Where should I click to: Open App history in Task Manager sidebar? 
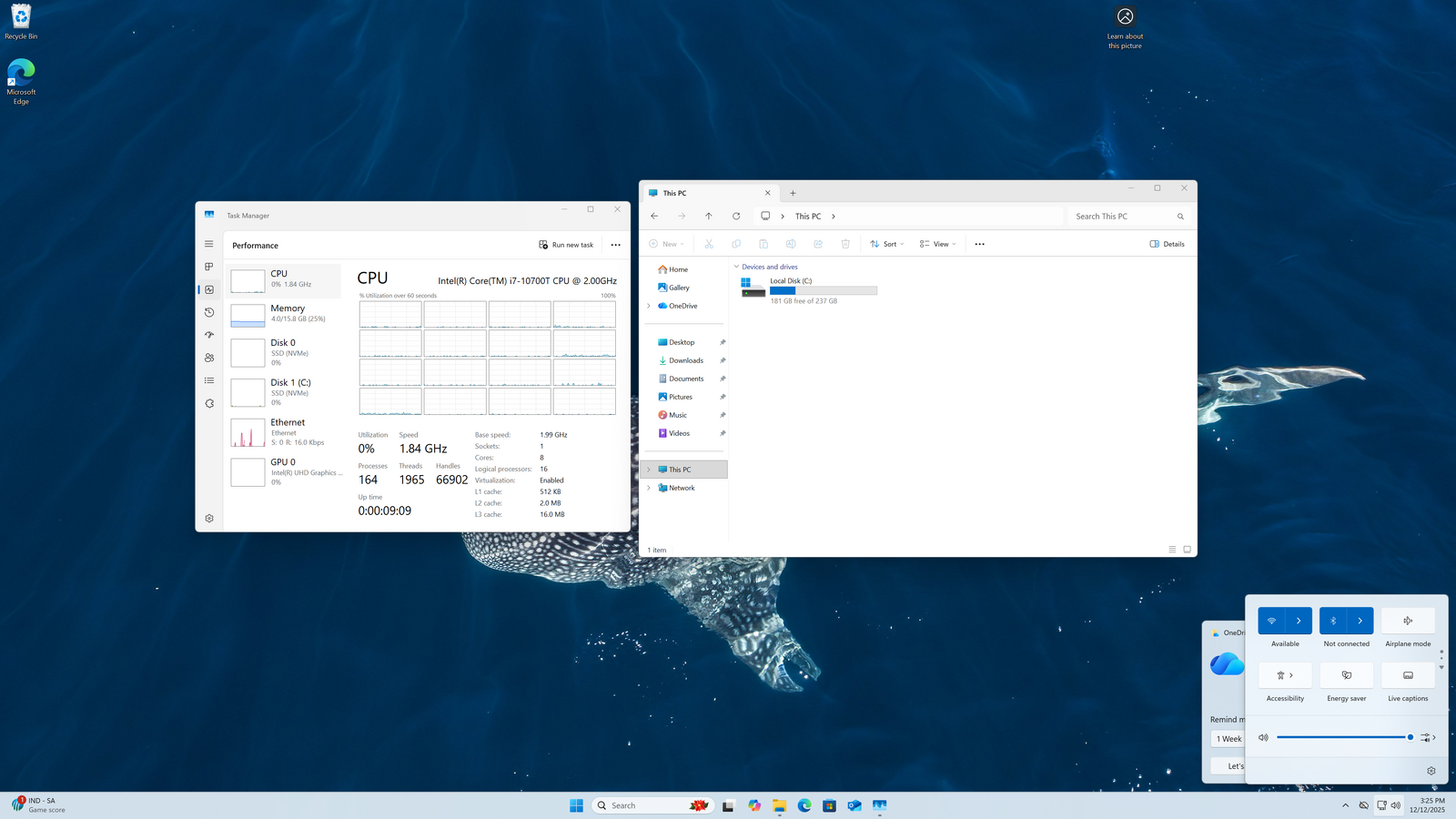coord(208,312)
